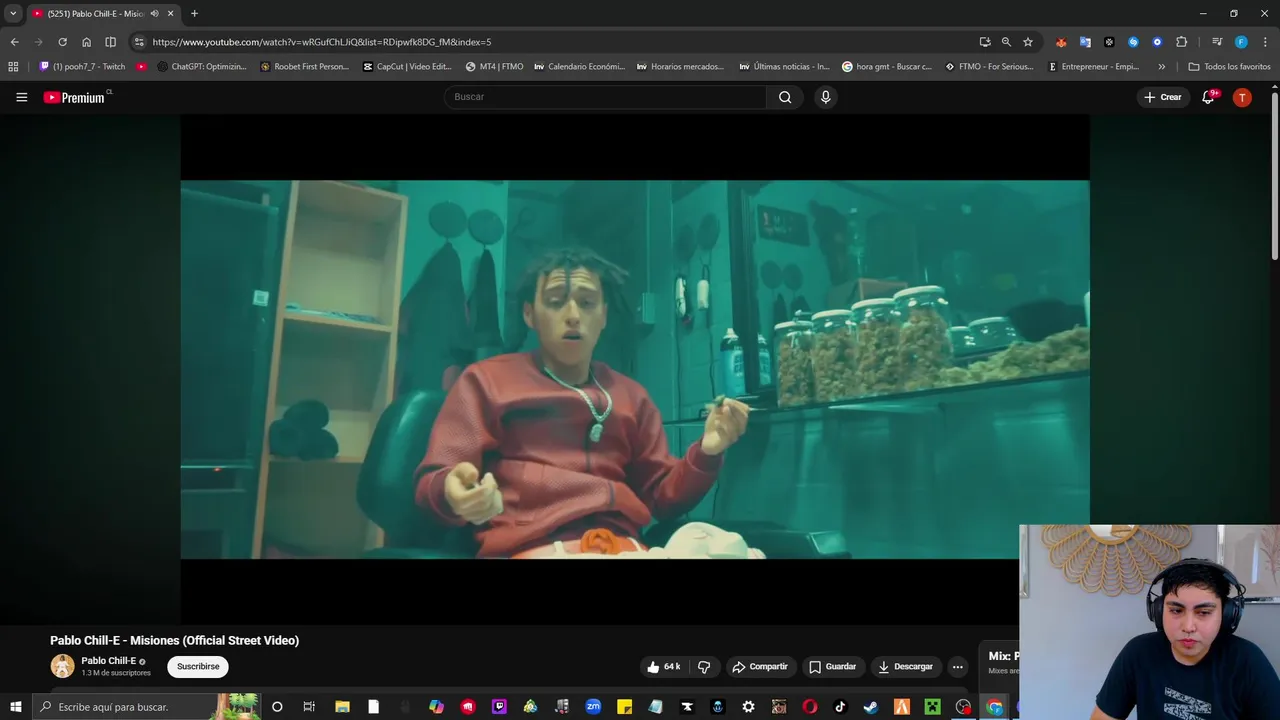Open the FTMO - For Serious bookmark
This screenshot has height=720, width=1280.
tap(988, 67)
